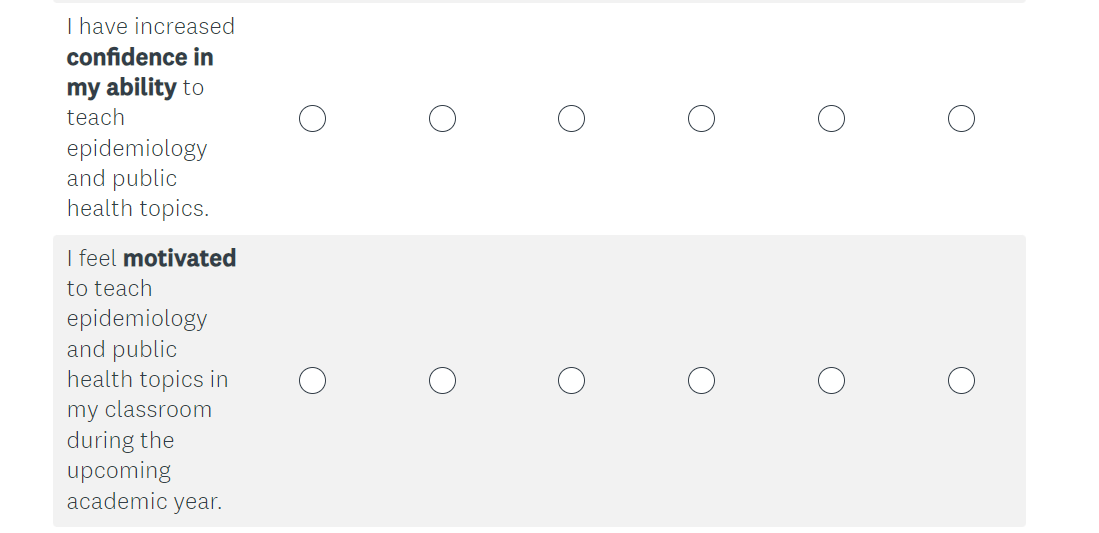Click the bold 'motivated' word
Image resolution: width=1099 pixels, height=533 pixels.
point(180,258)
